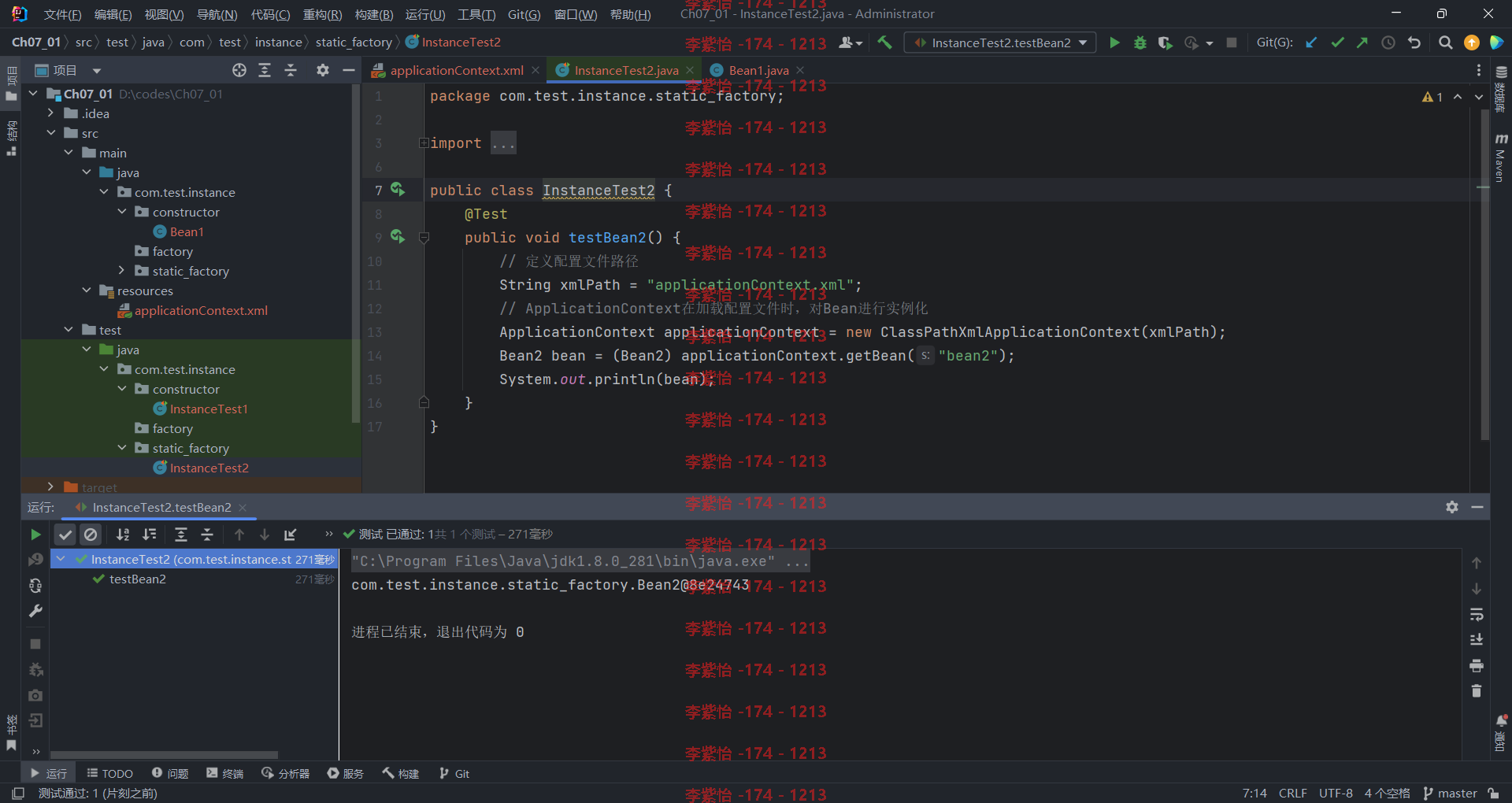
Task: Select Bean1 class in project tree
Action: coord(187,231)
